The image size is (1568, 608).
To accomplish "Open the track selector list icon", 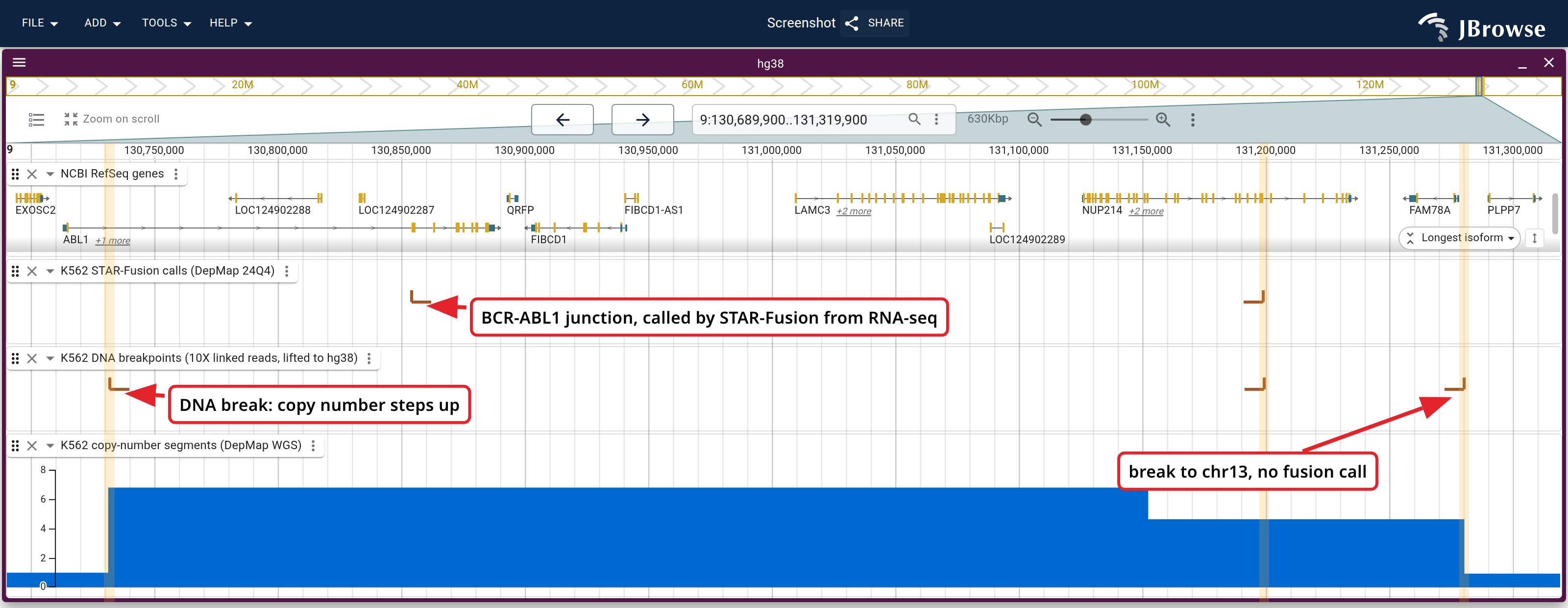I will (x=37, y=120).
